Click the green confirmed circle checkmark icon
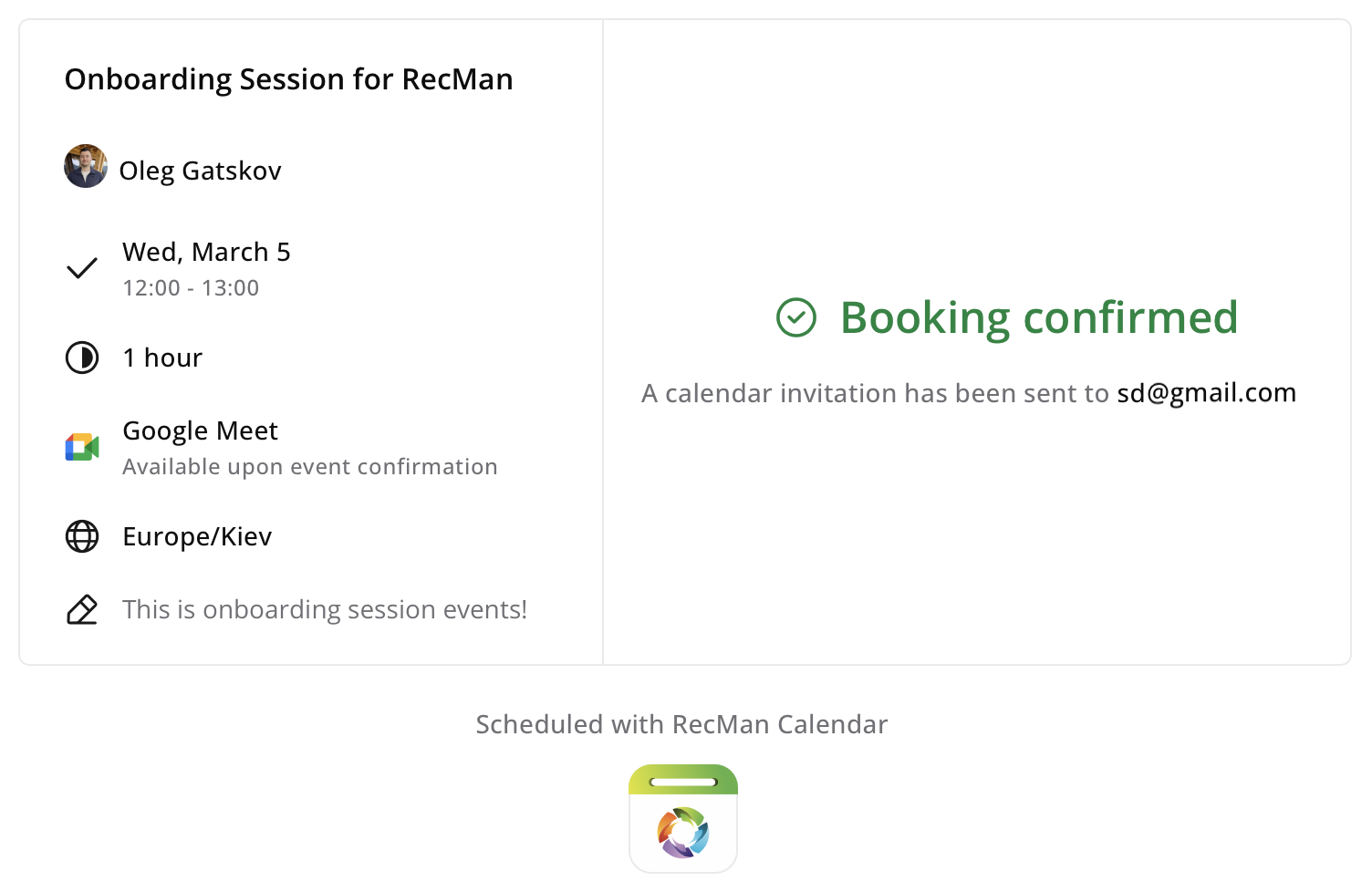Screen dimensions: 1372x892 pyautogui.click(x=796, y=317)
